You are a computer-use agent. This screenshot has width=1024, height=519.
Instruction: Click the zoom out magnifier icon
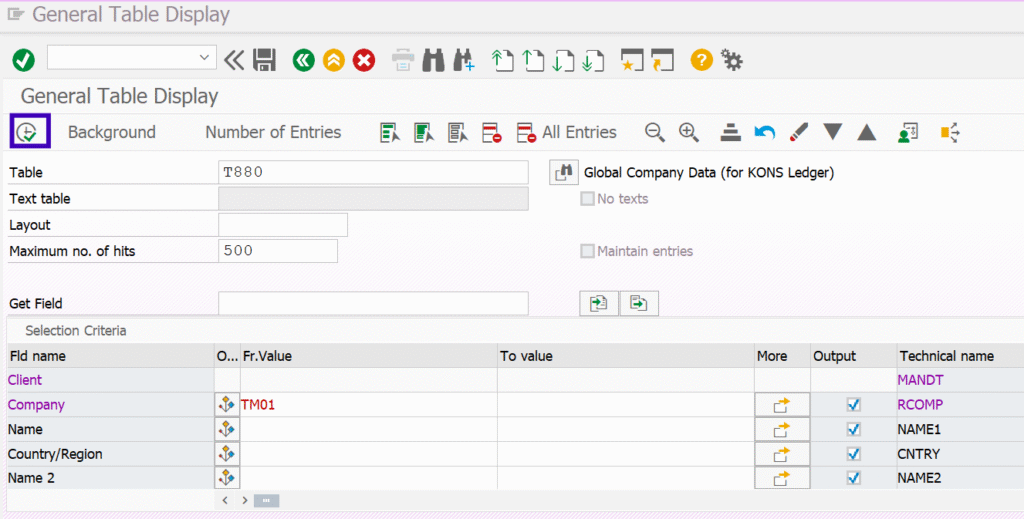coord(654,132)
